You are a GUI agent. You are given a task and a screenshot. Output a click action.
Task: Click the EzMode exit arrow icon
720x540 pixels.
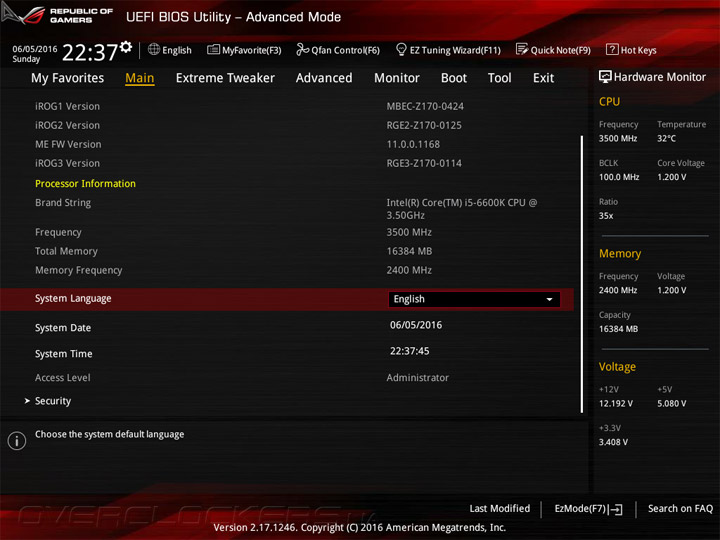[616, 509]
